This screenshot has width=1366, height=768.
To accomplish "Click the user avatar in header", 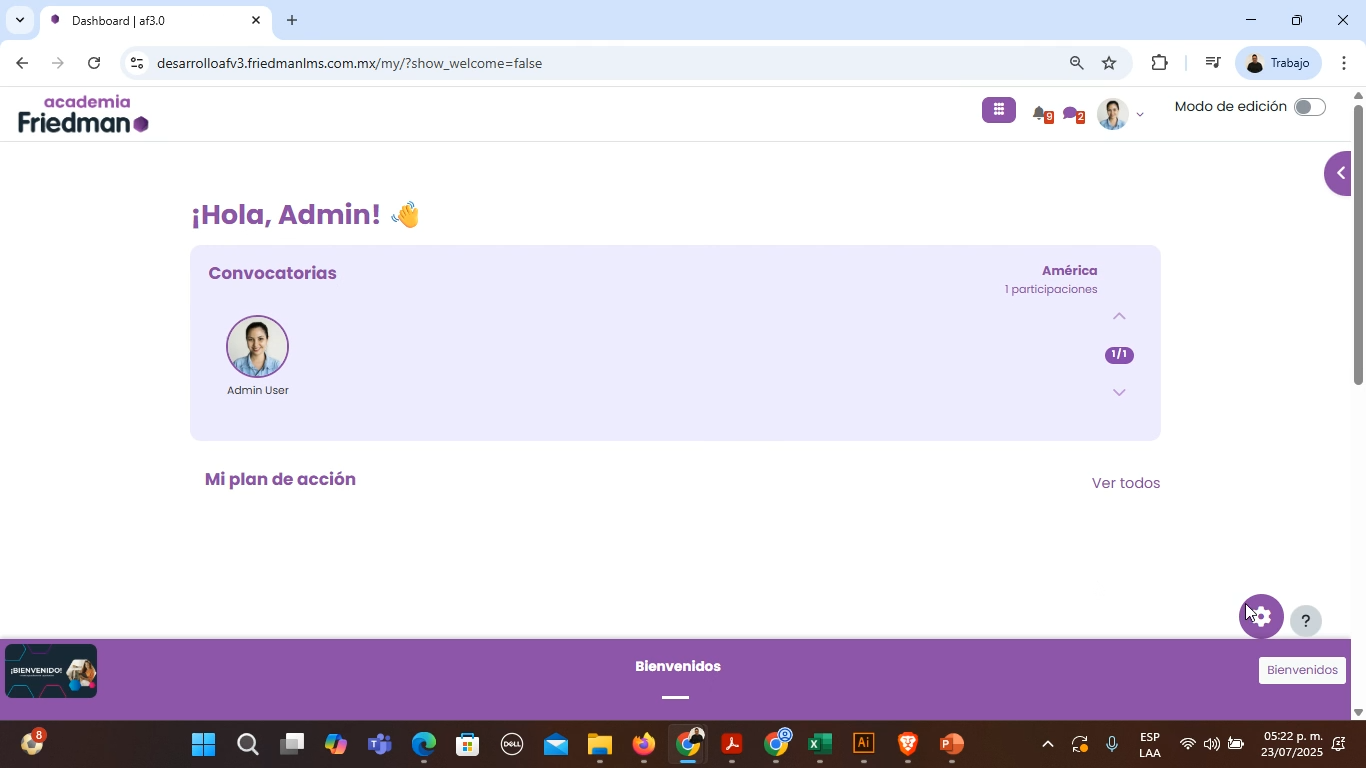I will [x=1112, y=114].
